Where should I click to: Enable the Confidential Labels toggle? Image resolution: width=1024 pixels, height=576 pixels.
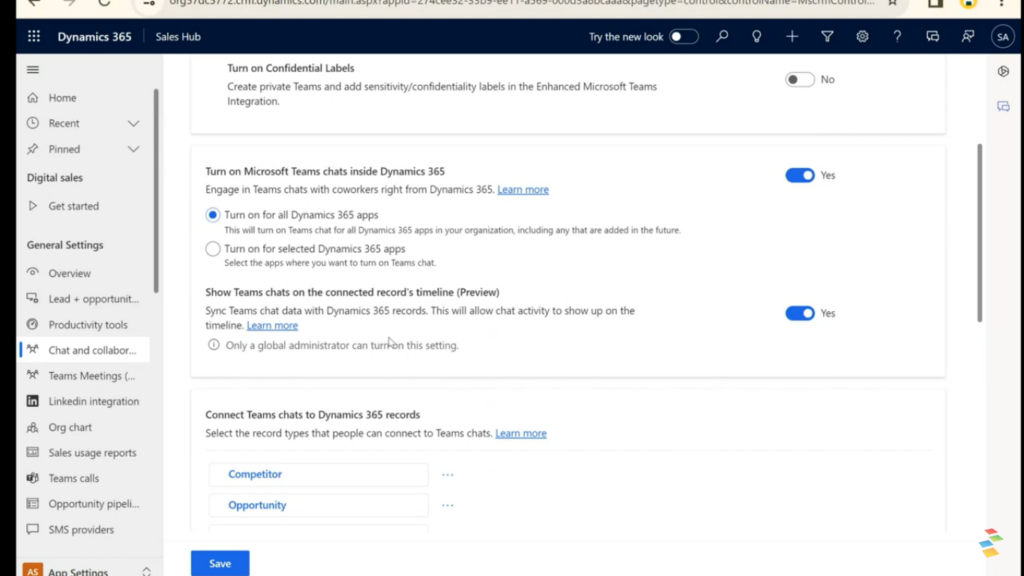(799, 80)
